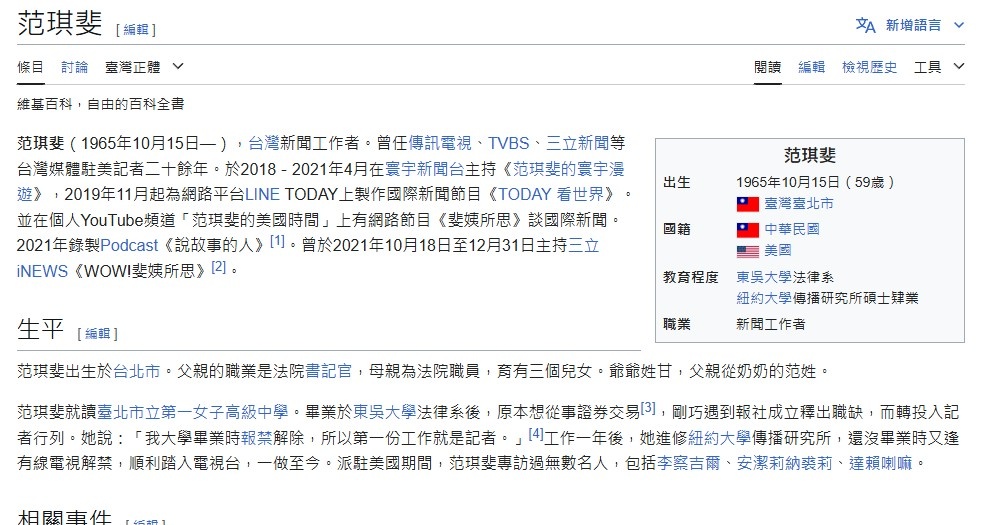
Task: Open the 李察吉爾 link
Action: (688, 463)
